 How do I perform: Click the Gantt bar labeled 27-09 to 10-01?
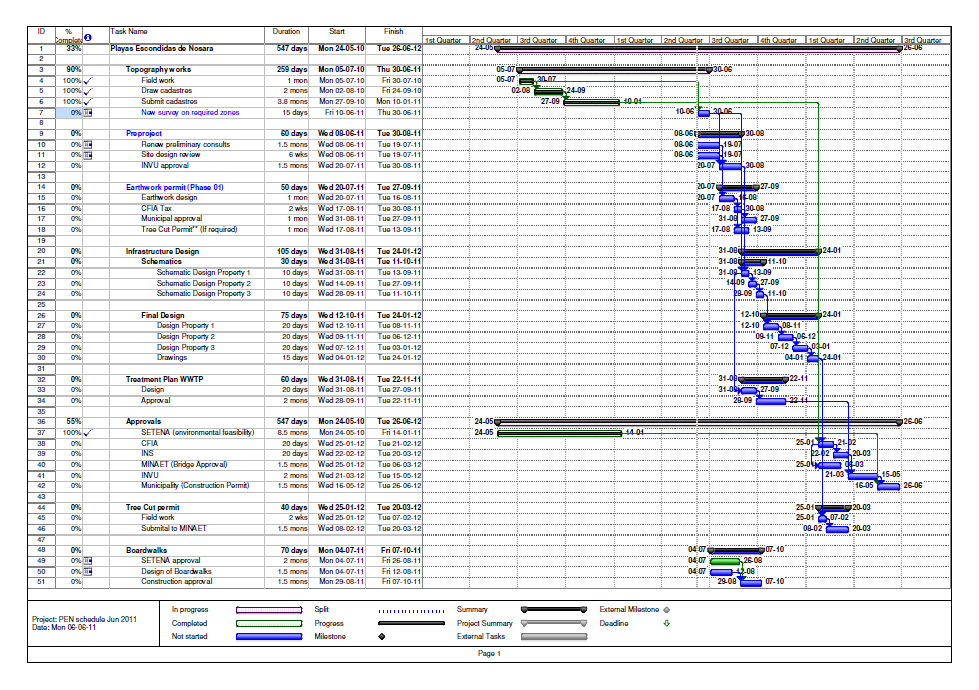(x=592, y=102)
